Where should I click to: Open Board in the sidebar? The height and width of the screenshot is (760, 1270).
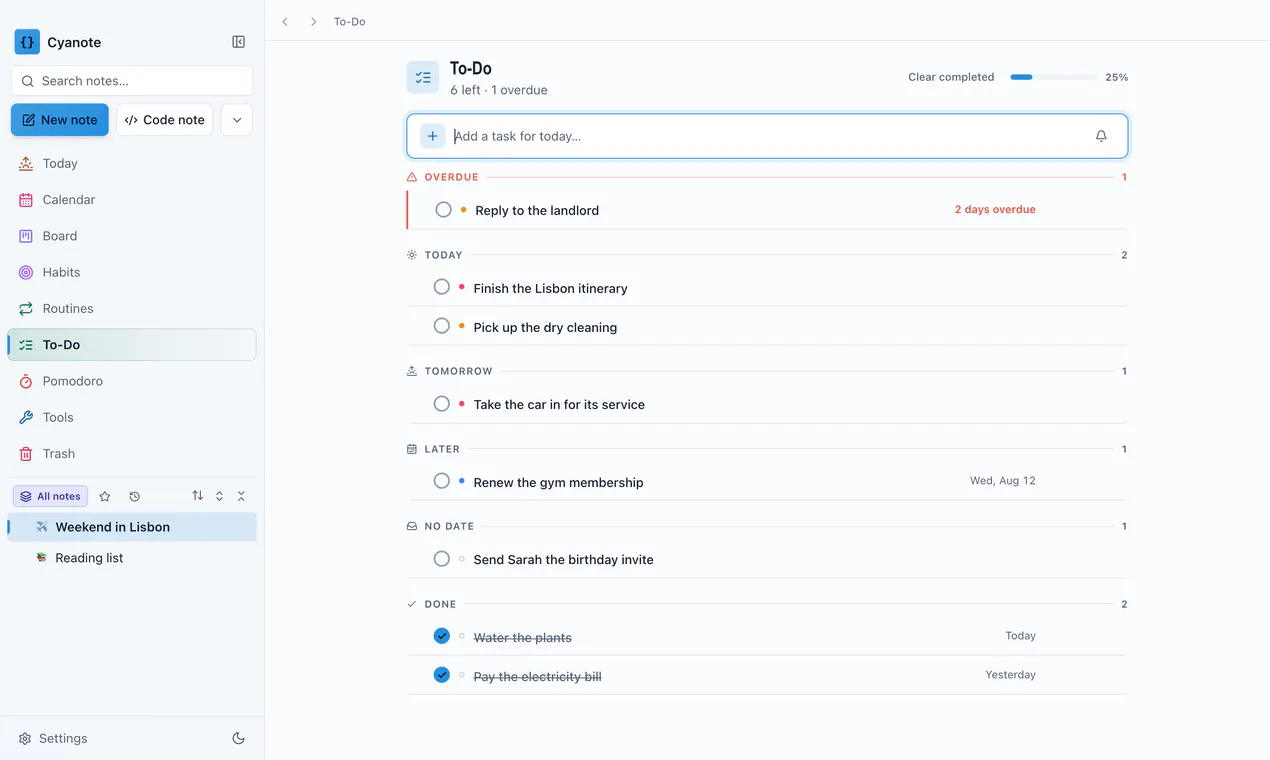pos(132,236)
